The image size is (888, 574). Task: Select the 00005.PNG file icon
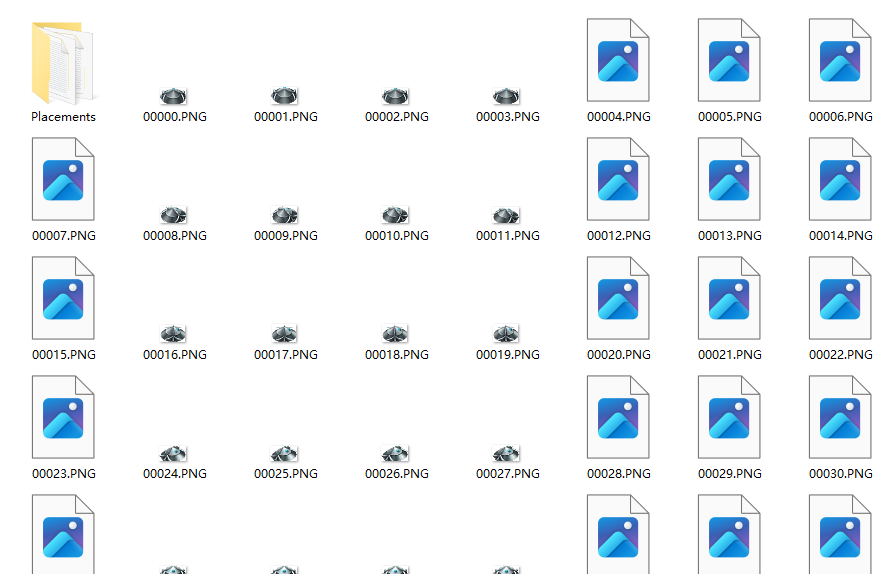point(729,61)
